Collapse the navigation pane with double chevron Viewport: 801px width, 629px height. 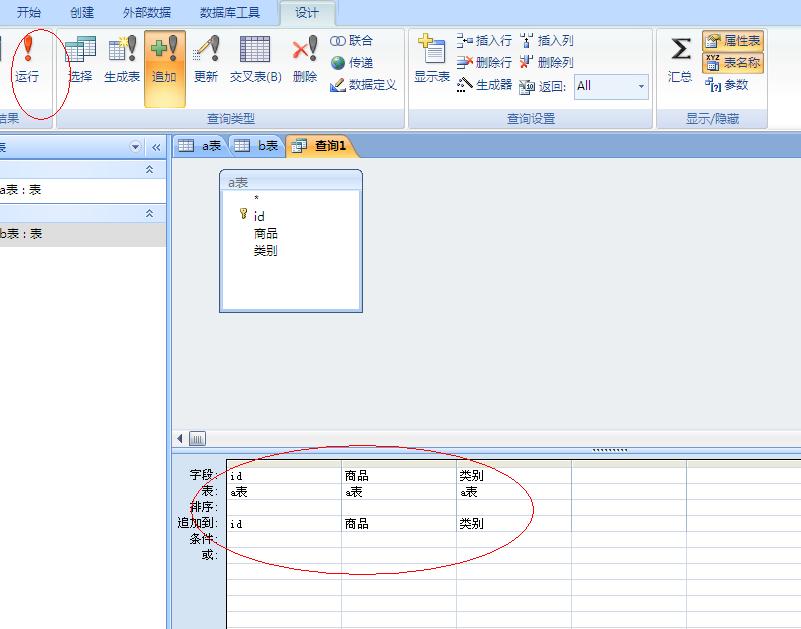pyautogui.click(x=156, y=148)
